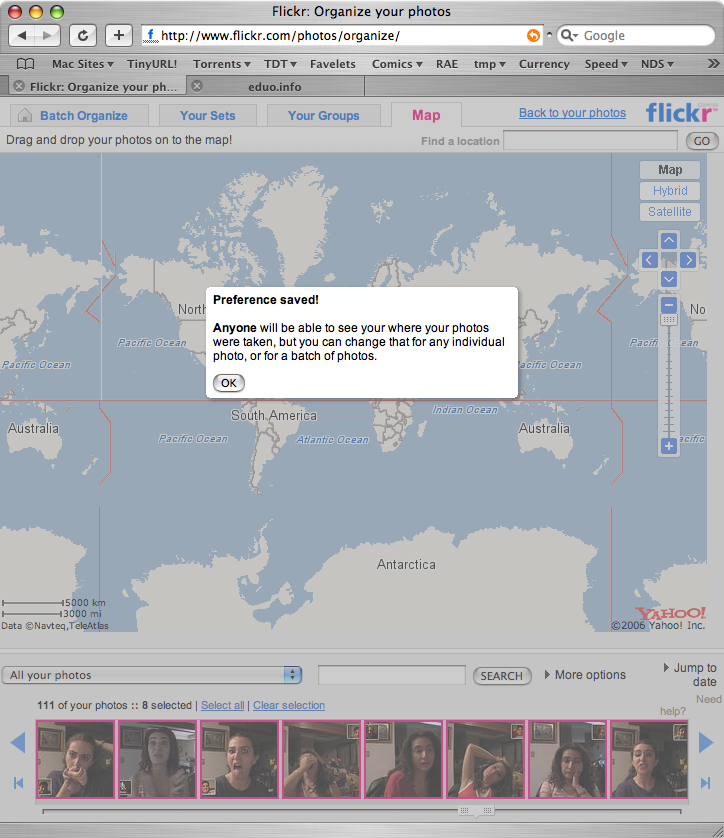Dismiss the dialog with OK
Screen dimensions: 724x838
(x=229, y=383)
